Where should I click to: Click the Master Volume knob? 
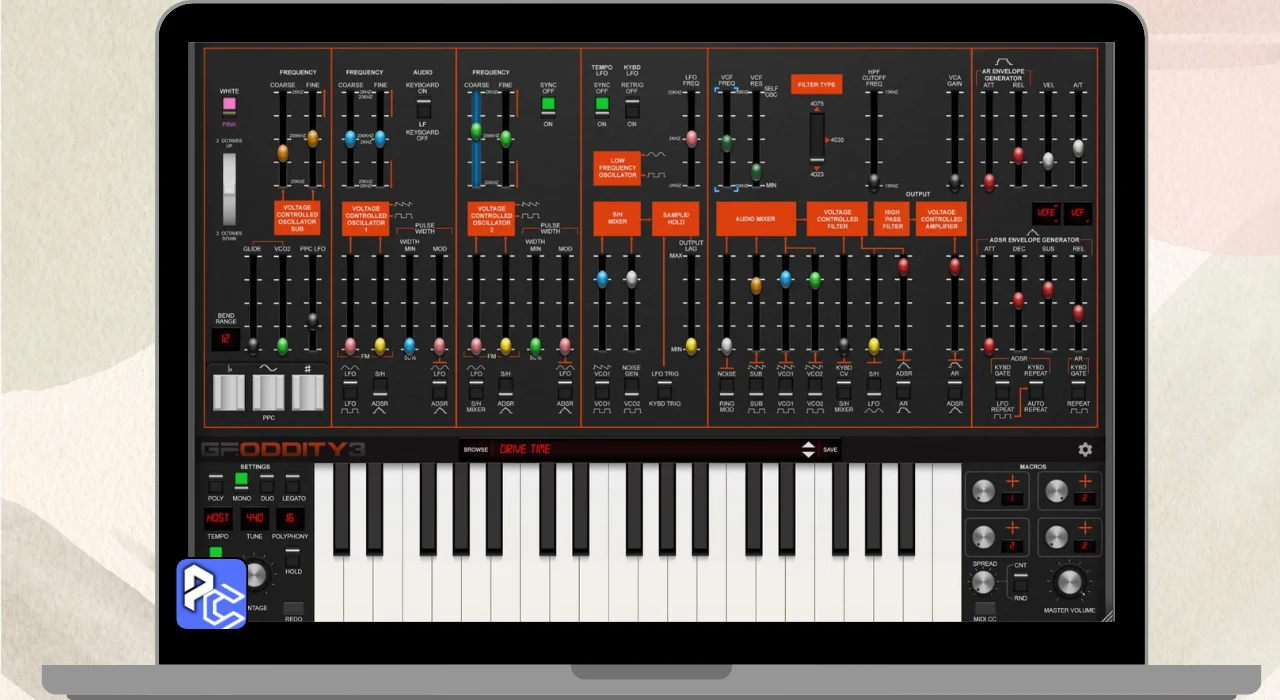point(1069,581)
